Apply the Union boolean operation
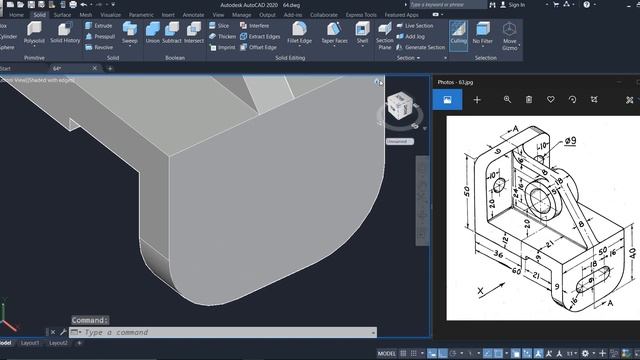The height and width of the screenshot is (360, 640). [153, 33]
